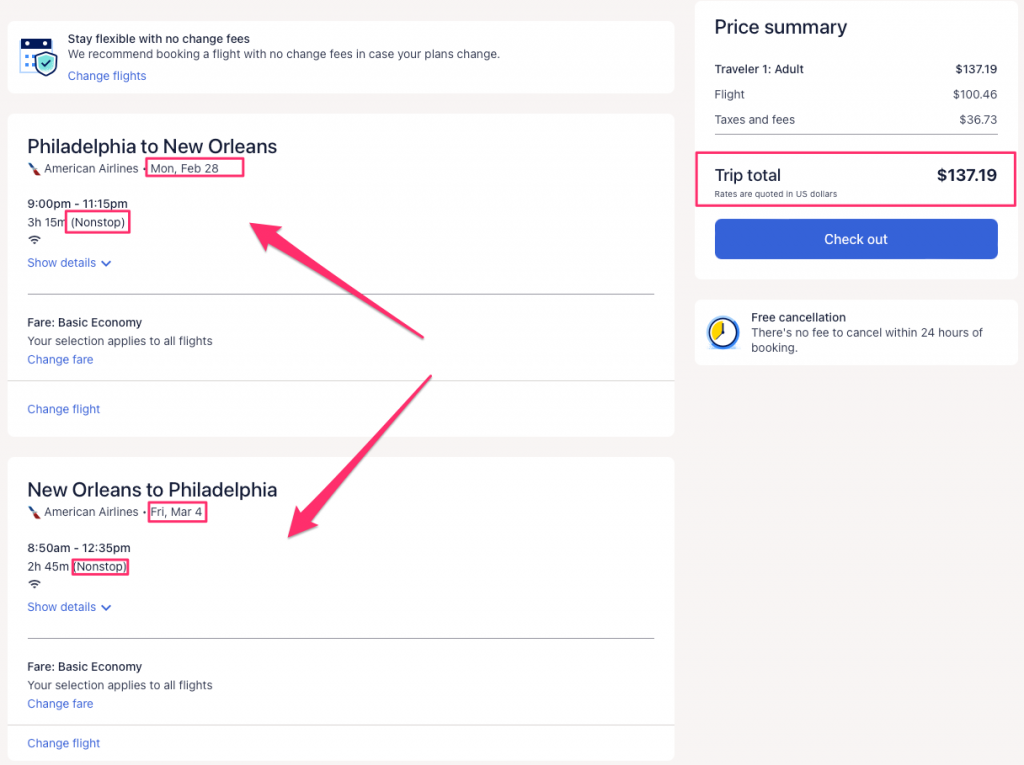Select the New Orleans to Philadelphia heading
This screenshot has width=1024, height=765.
pyautogui.click(x=152, y=490)
